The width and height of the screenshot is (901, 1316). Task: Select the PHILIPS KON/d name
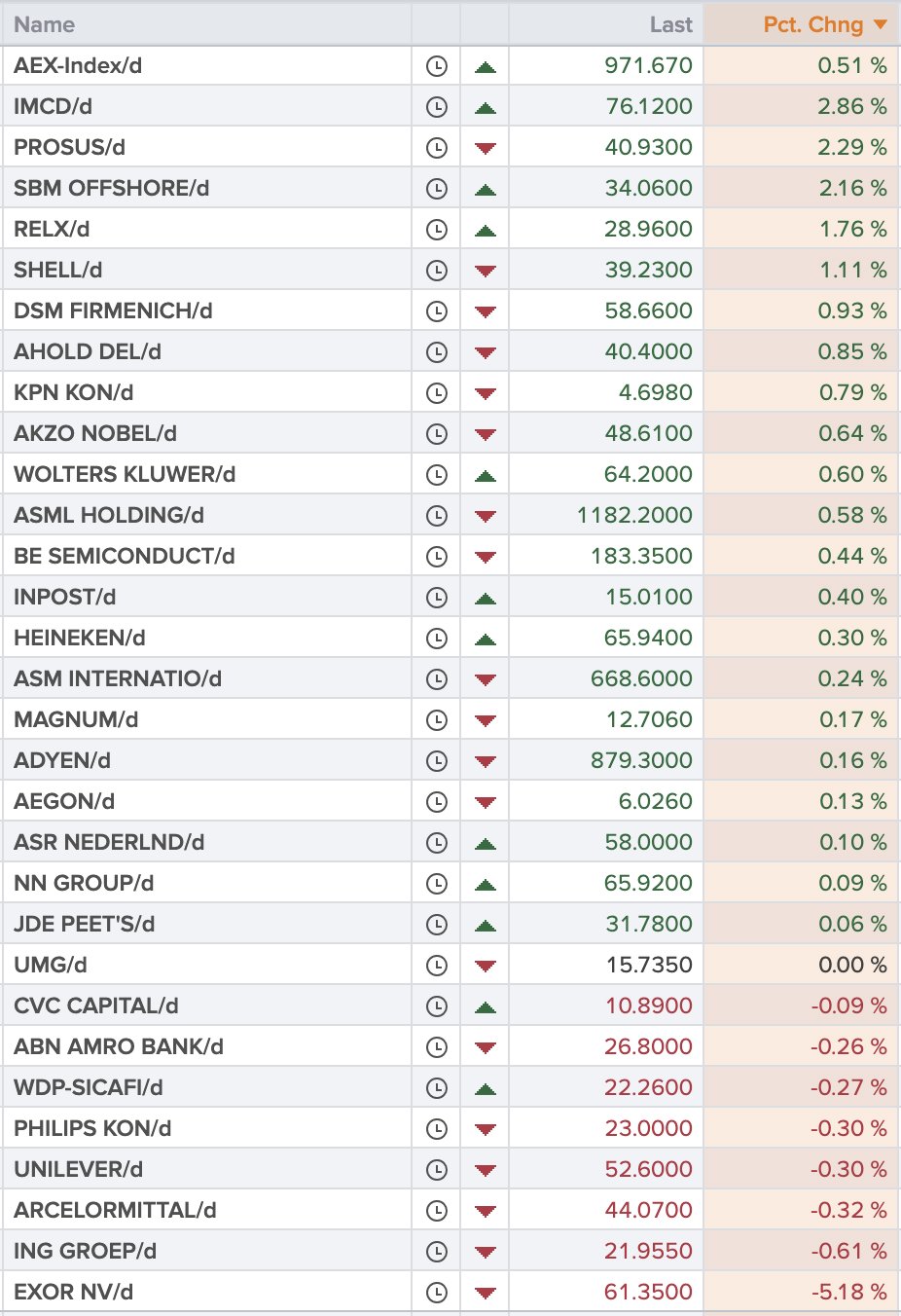[x=92, y=1129]
